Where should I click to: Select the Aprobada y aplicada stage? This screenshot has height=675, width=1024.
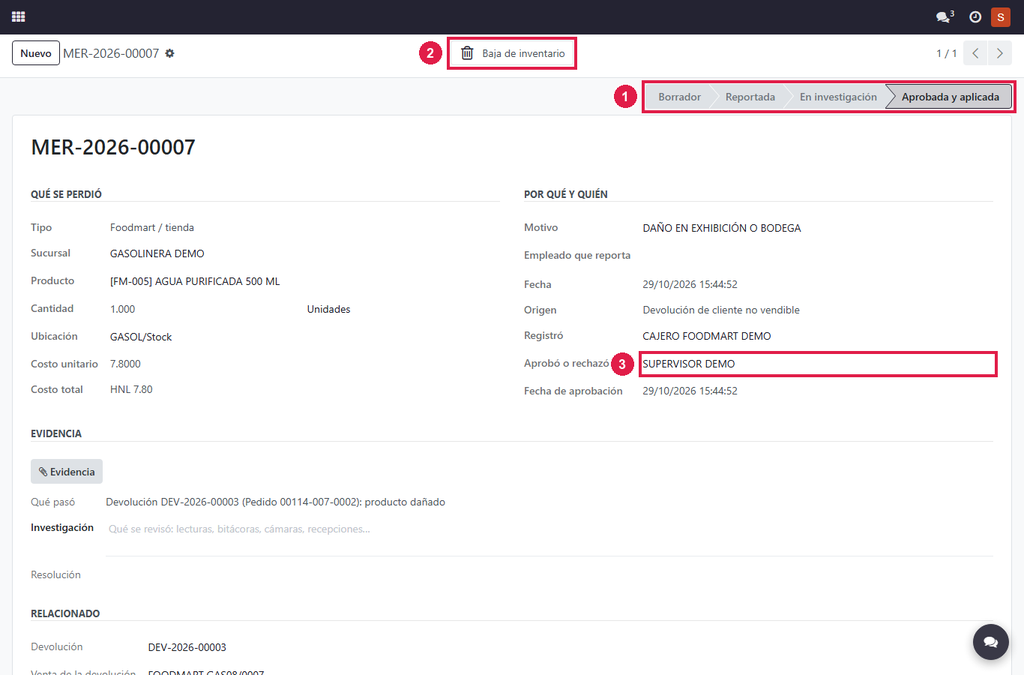(950, 97)
